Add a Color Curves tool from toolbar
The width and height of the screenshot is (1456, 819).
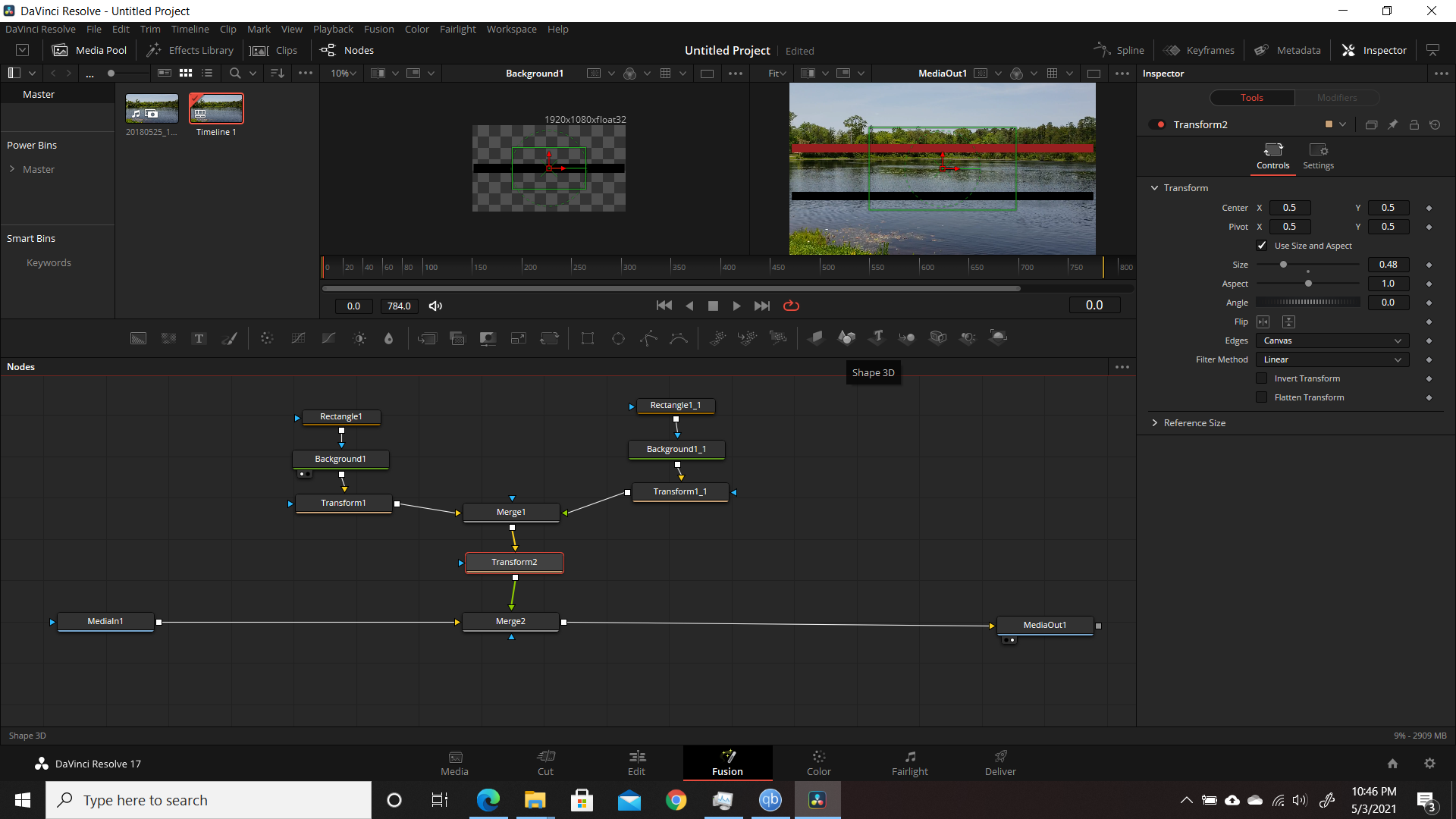tap(298, 338)
